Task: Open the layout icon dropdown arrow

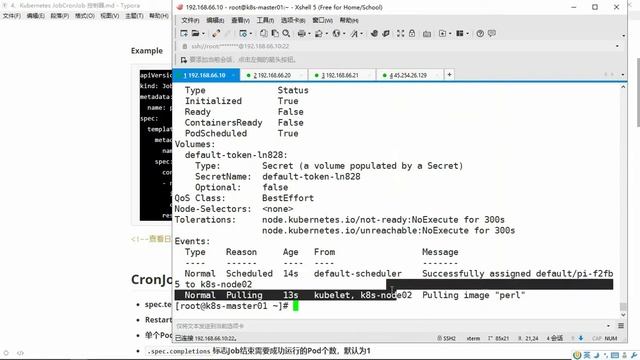Action: (468, 34)
